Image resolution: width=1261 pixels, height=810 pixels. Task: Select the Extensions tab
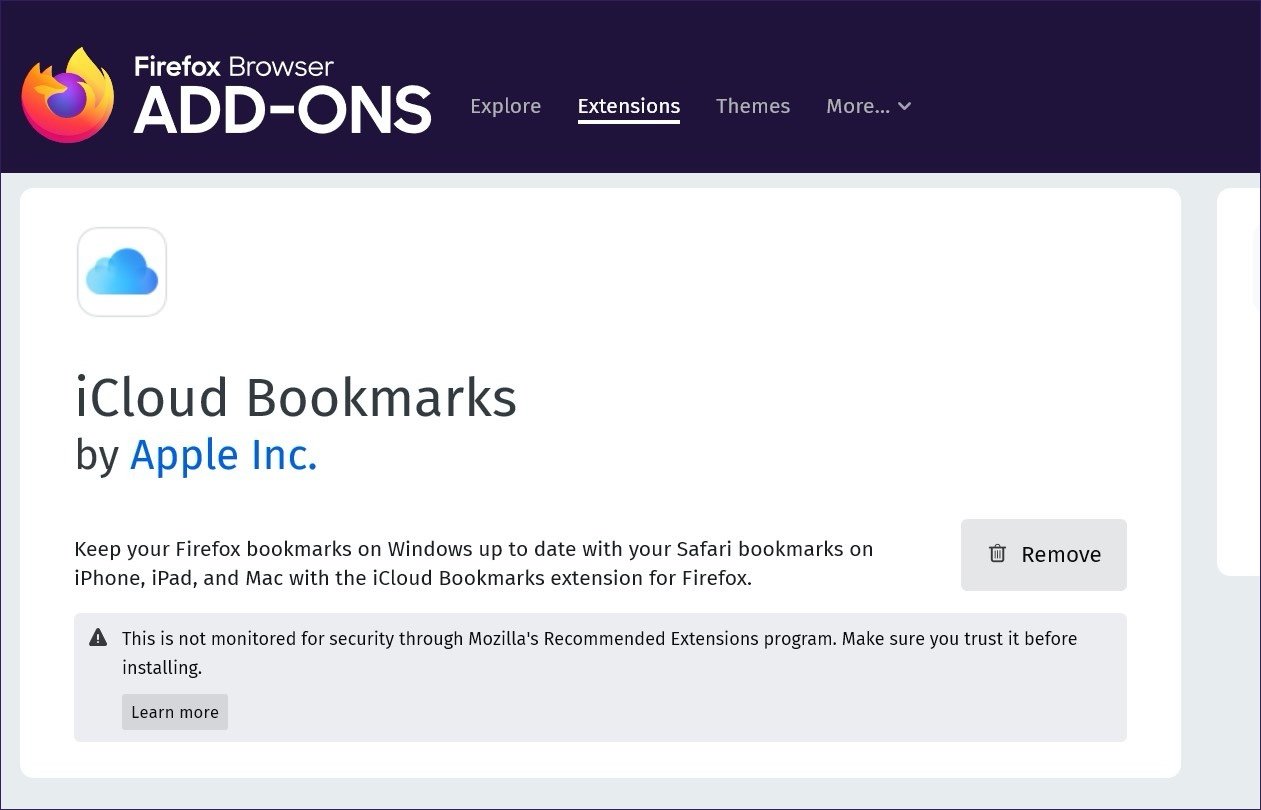click(x=628, y=106)
